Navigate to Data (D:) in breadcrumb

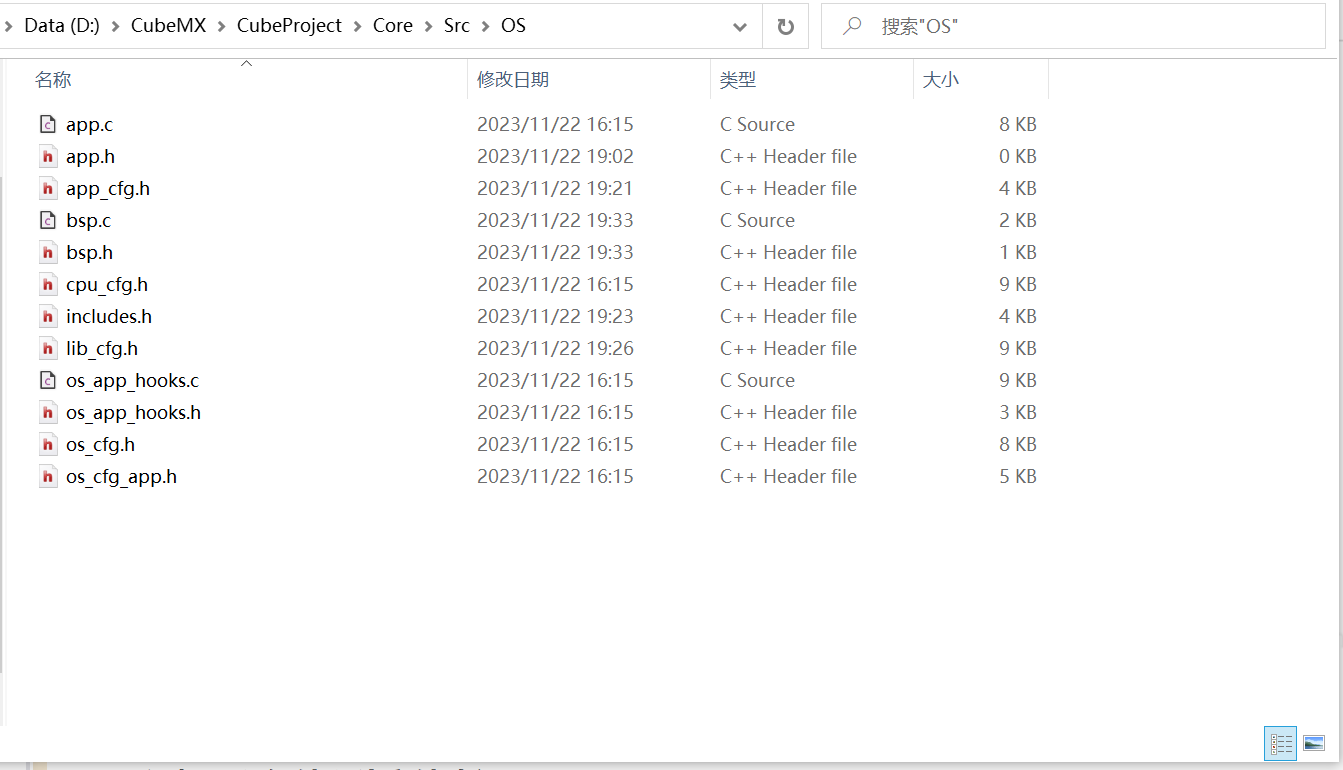[62, 26]
